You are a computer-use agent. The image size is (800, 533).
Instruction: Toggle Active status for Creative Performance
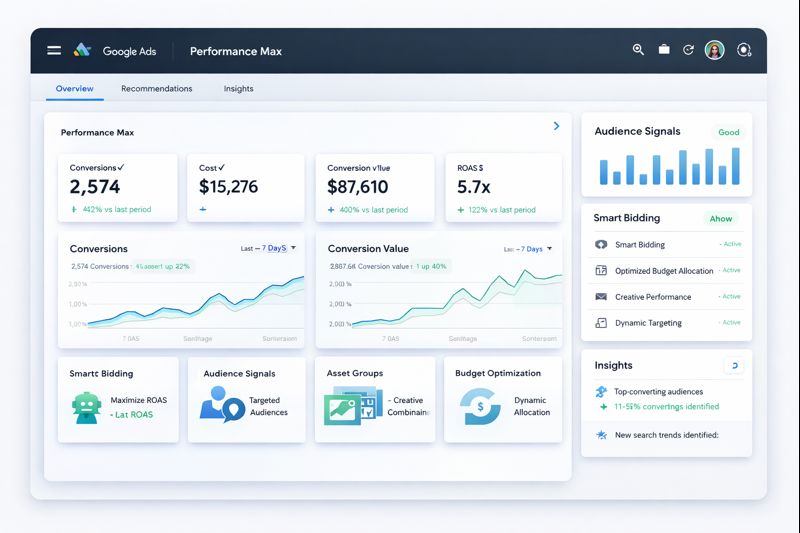731,296
